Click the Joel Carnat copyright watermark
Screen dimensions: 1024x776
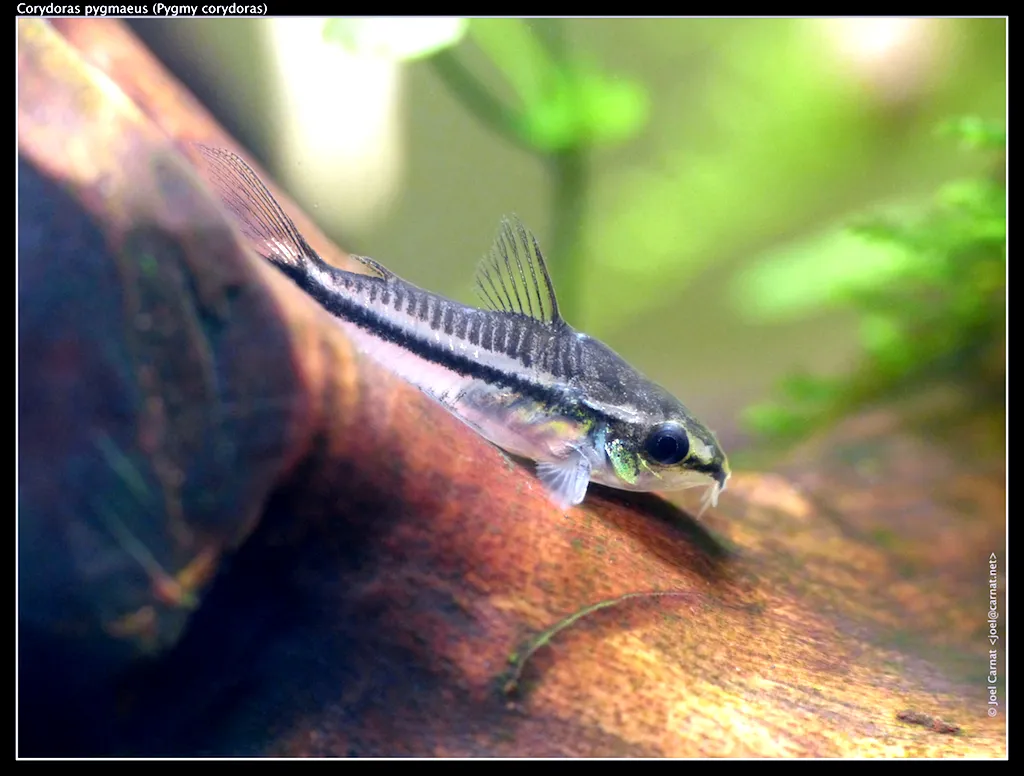tap(992, 634)
